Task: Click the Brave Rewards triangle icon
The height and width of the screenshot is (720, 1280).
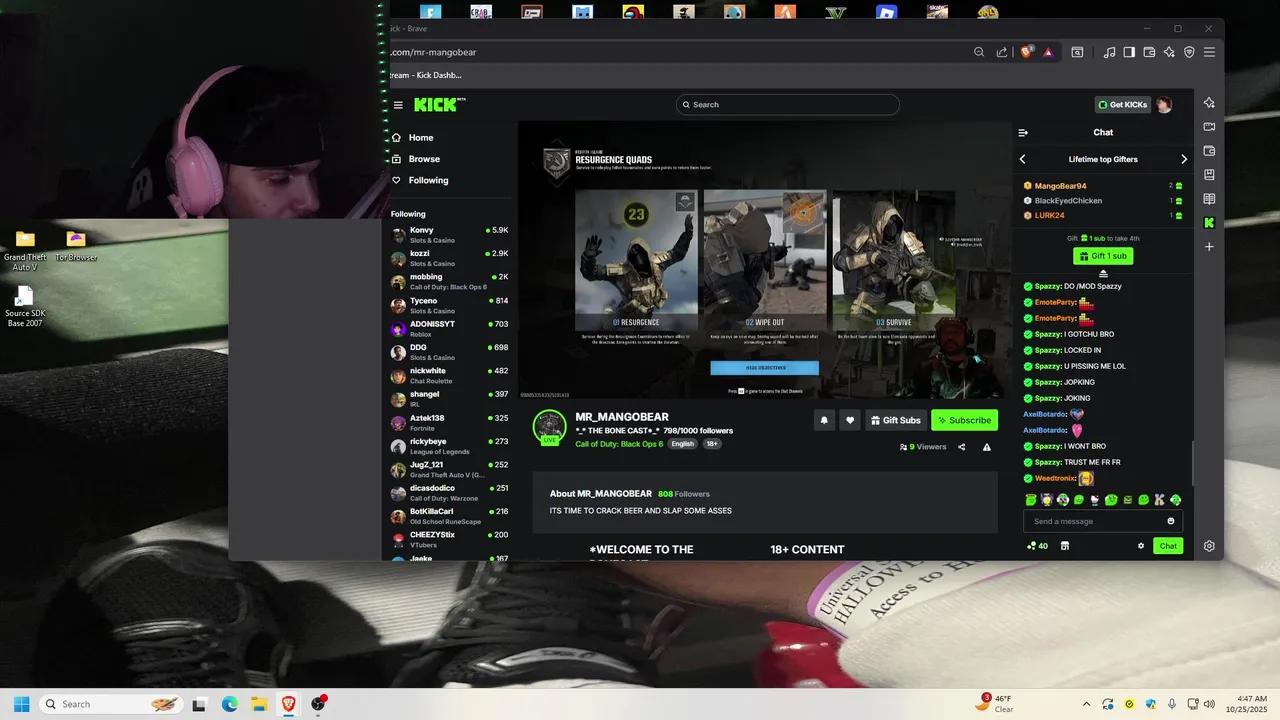Action: 1048,52
